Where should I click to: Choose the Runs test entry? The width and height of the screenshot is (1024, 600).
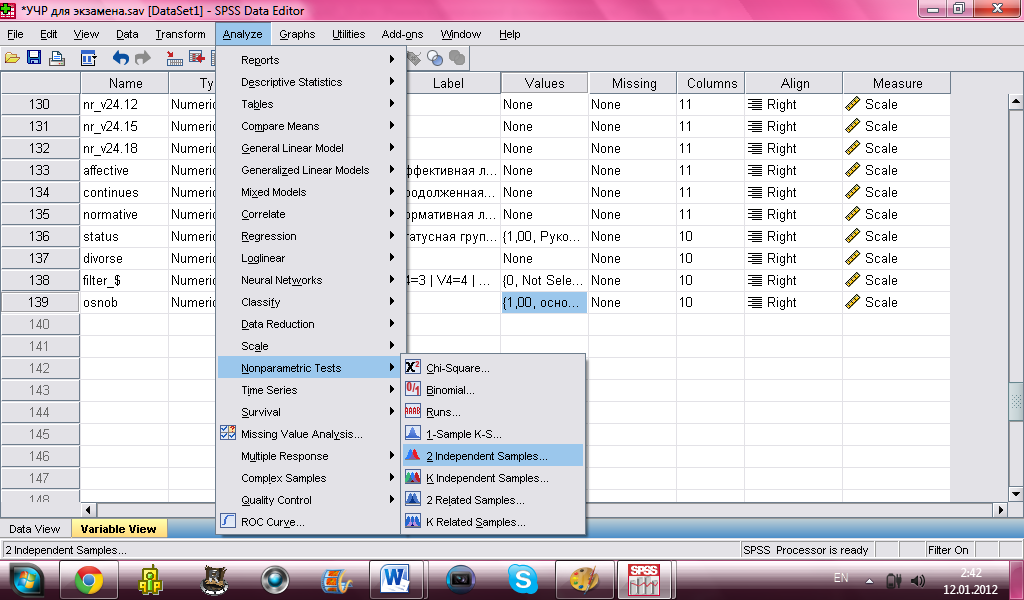(x=493, y=412)
